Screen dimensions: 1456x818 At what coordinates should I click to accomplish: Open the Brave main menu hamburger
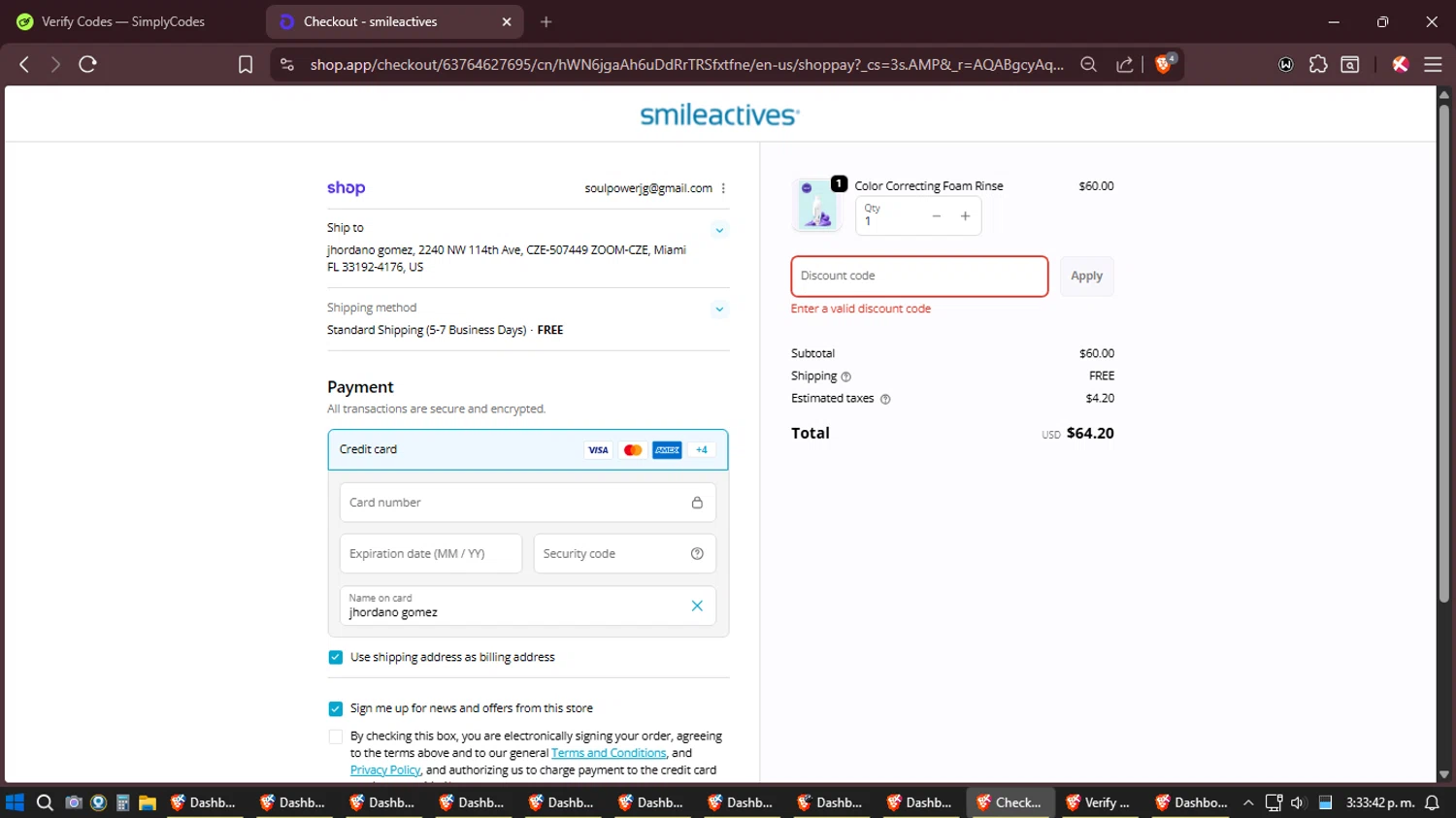coord(1433,64)
